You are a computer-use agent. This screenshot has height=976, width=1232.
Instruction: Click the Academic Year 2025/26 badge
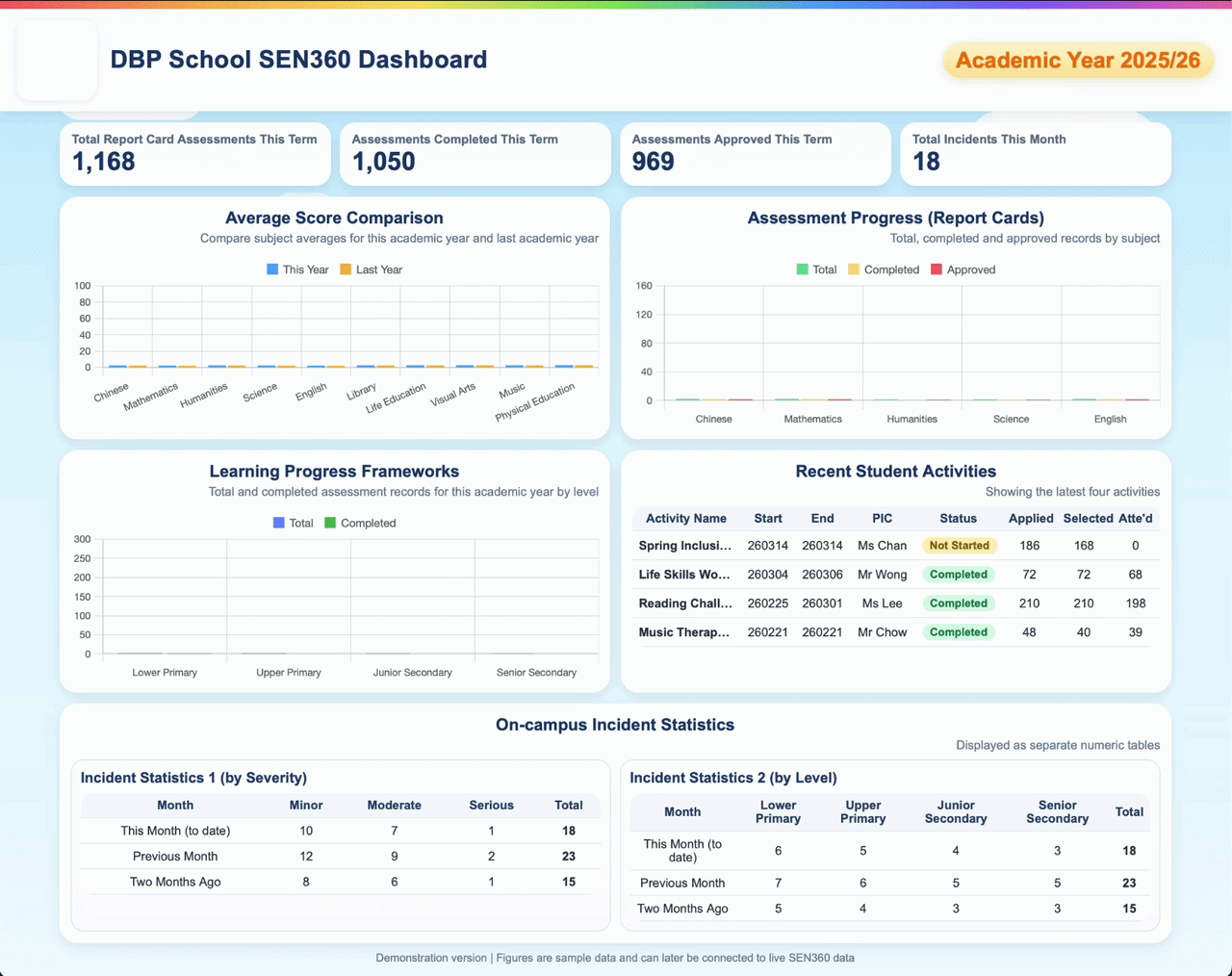tap(1077, 61)
